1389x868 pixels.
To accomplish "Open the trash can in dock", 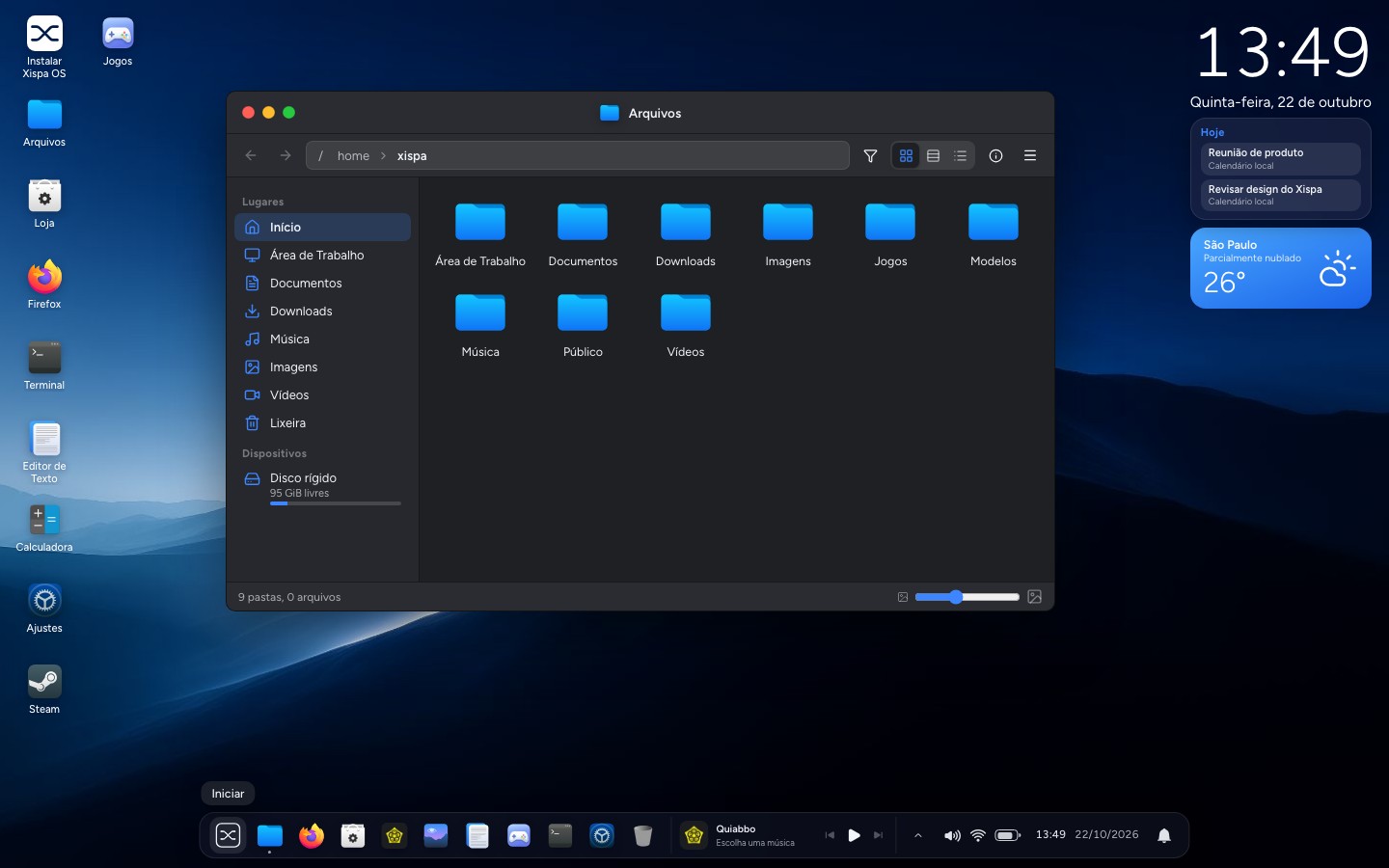I will [x=643, y=835].
